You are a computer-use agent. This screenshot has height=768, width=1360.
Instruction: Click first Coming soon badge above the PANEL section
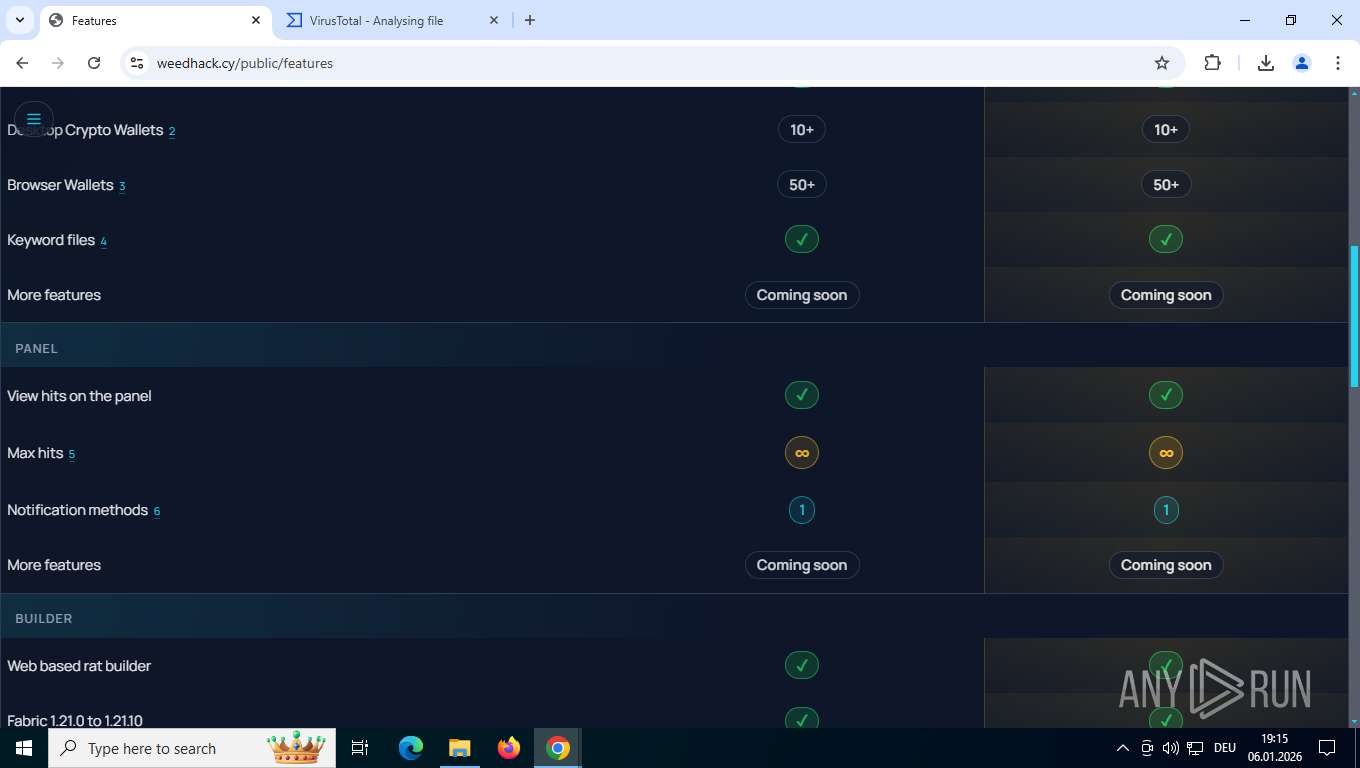(x=802, y=295)
